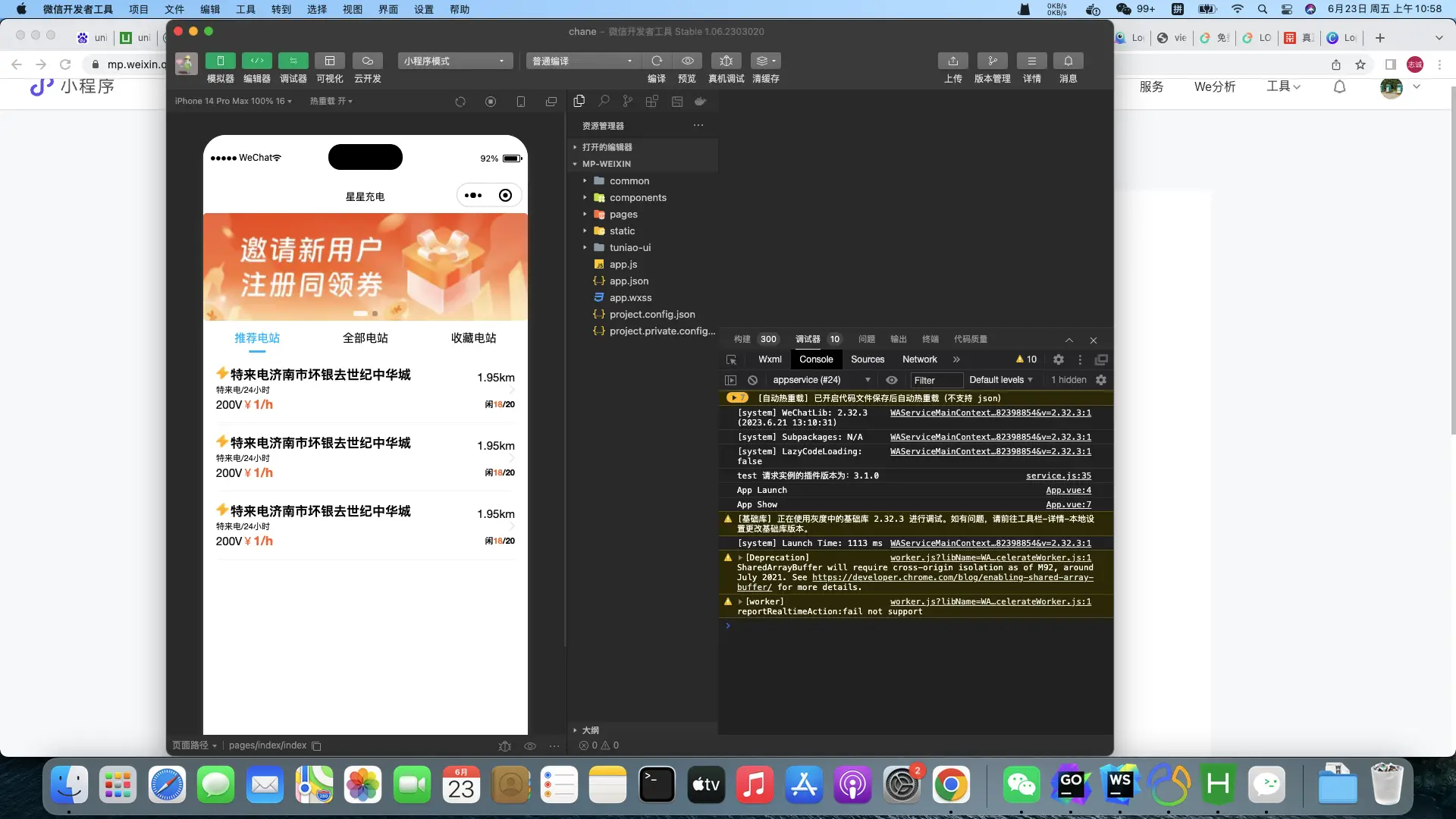Click the 上传 upload icon
The height and width of the screenshot is (819, 1456).
click(x=952, y=61)
